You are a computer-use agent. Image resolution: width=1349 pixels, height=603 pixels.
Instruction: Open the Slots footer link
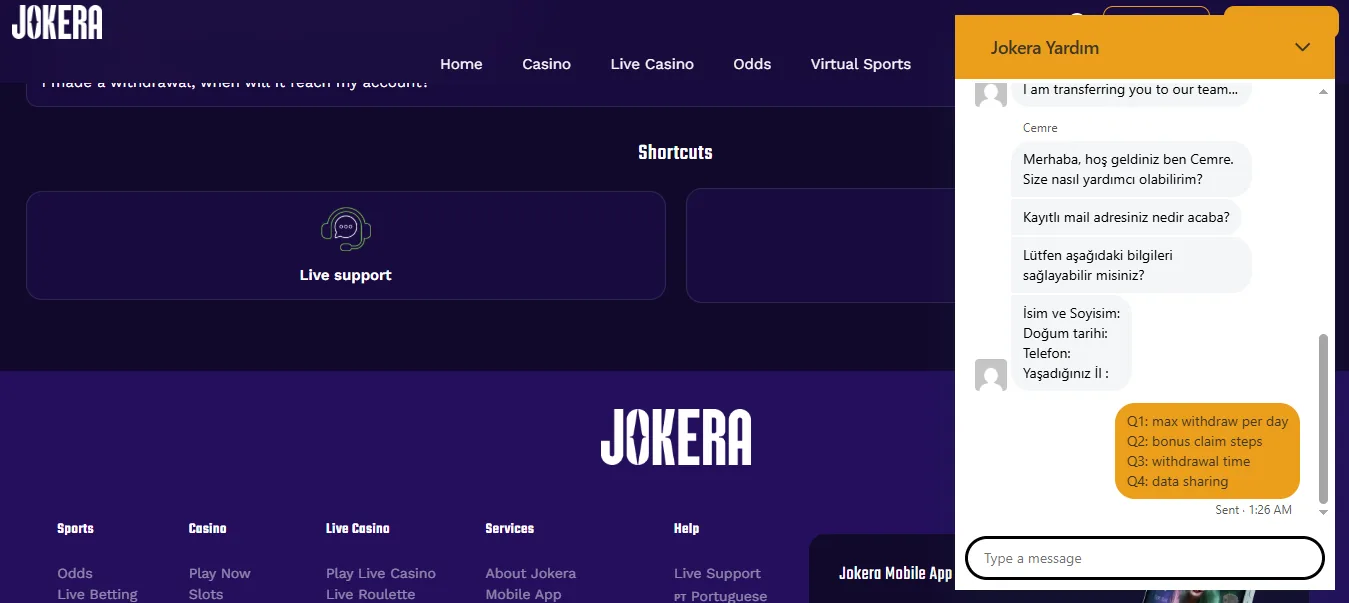pyautogui.click(x=206, y=594)
